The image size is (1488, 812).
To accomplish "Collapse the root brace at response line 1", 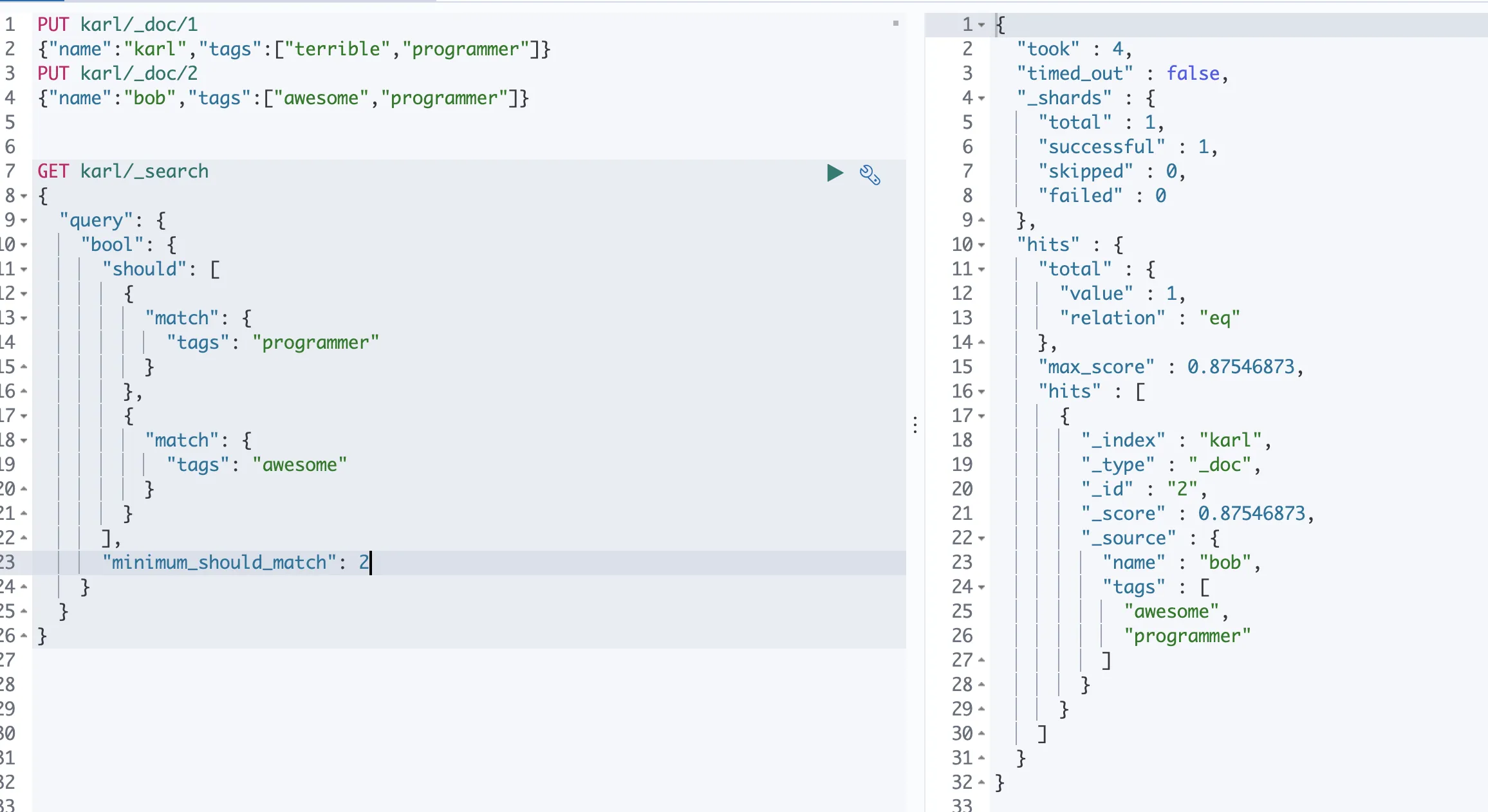I will tap(981, 25).
